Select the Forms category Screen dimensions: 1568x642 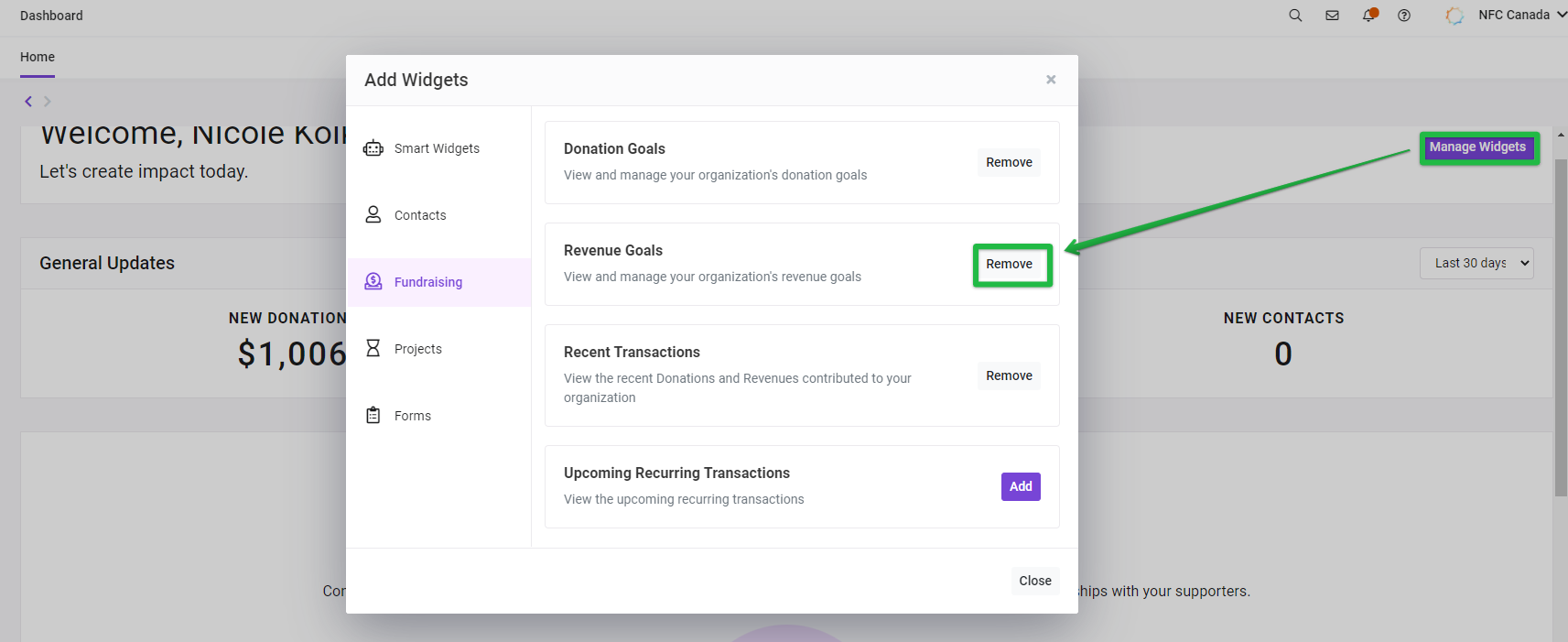click(x=439, y=416)
